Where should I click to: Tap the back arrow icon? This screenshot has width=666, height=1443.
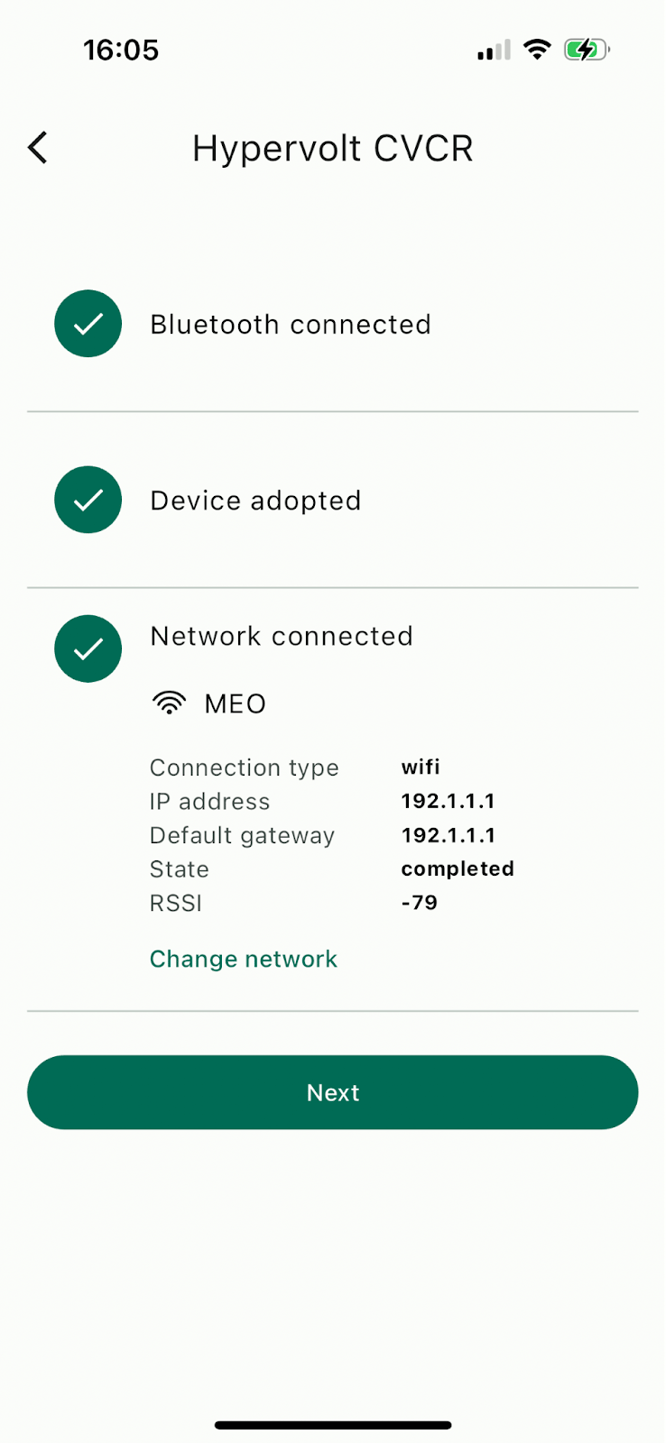pos(37,147)
